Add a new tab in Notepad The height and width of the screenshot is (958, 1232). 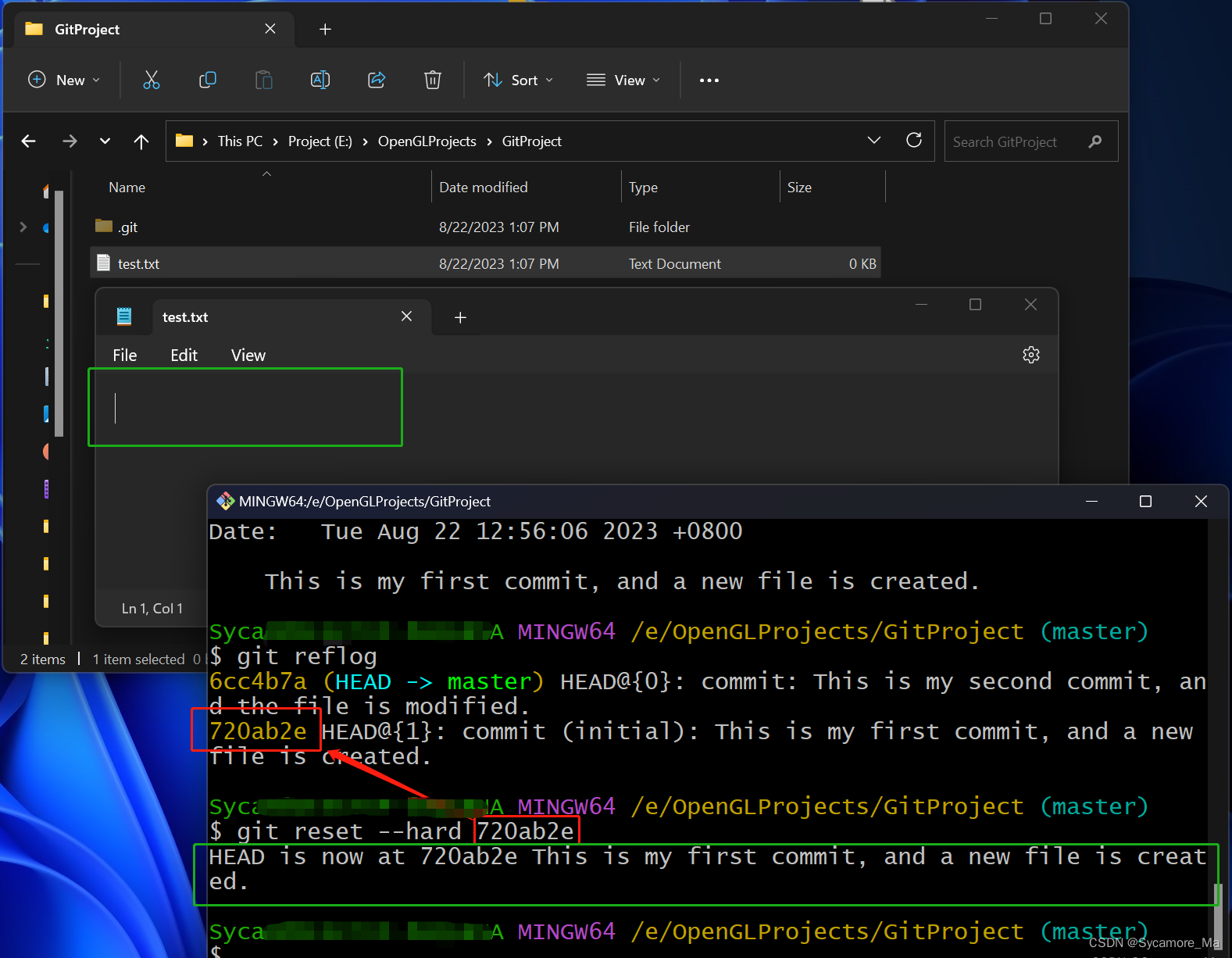click(x=460, y=317)
